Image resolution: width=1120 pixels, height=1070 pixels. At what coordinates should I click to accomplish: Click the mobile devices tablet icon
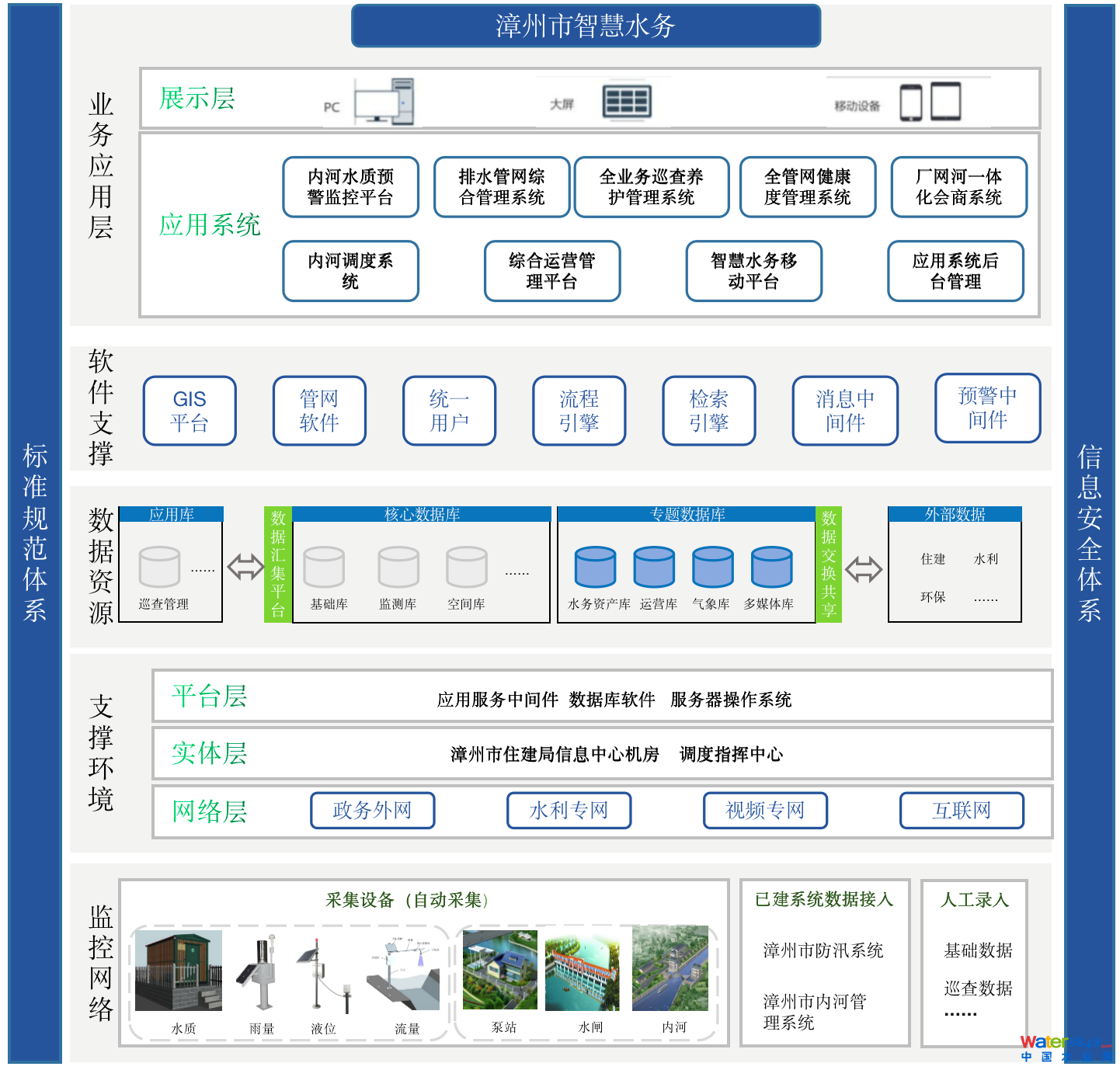[x=930, y=102]
